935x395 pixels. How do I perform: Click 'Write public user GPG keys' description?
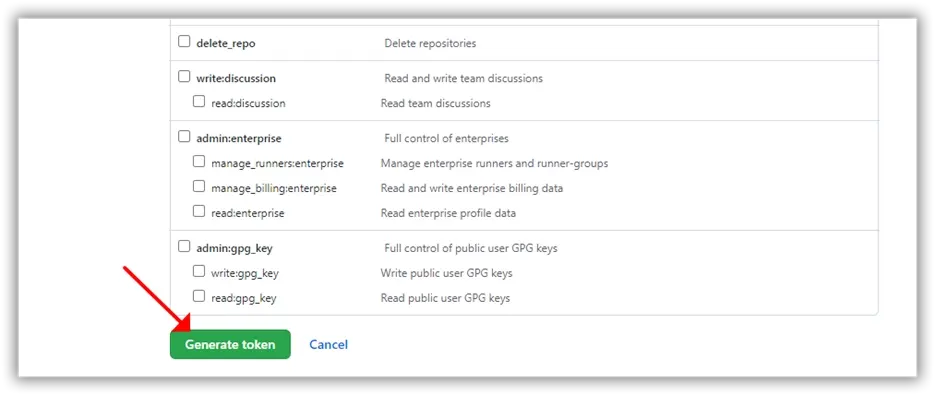pos(446,273)
